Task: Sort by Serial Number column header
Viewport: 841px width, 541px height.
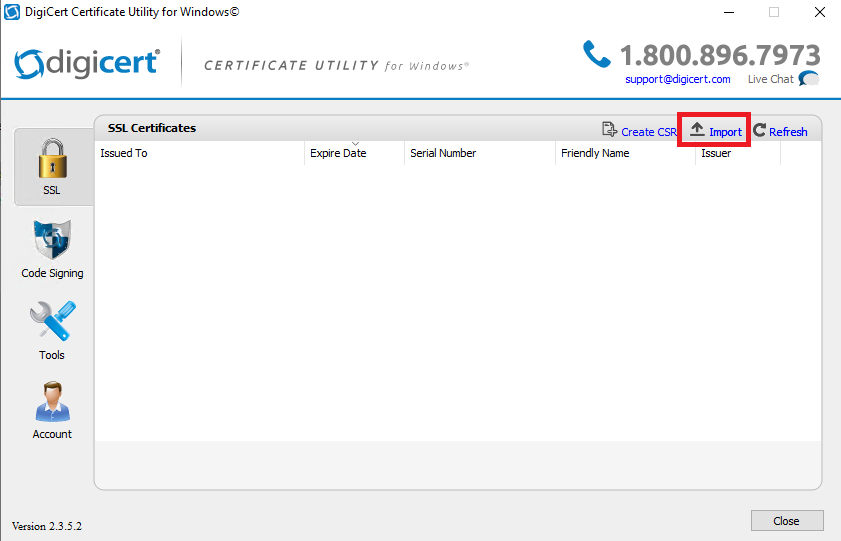Action: [479, 153]
